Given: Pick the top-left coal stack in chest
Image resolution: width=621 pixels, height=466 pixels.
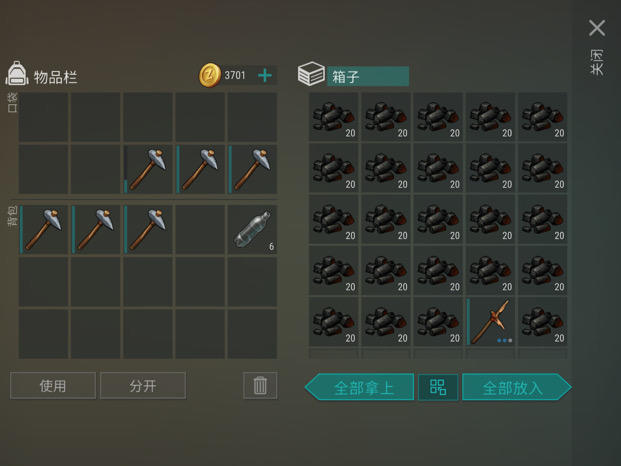Looking at the screenshot, I should pos(333,117).
